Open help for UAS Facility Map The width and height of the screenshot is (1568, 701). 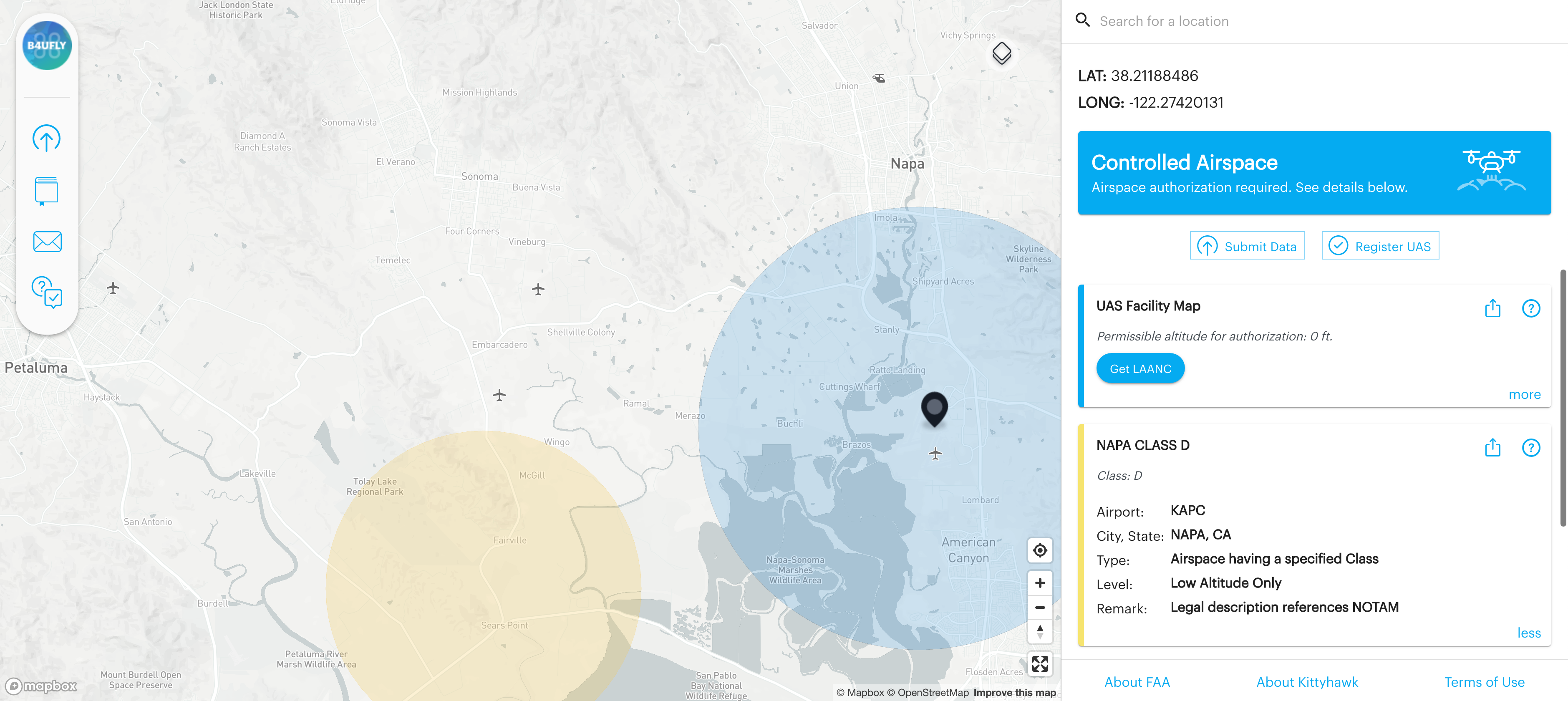1531,308
